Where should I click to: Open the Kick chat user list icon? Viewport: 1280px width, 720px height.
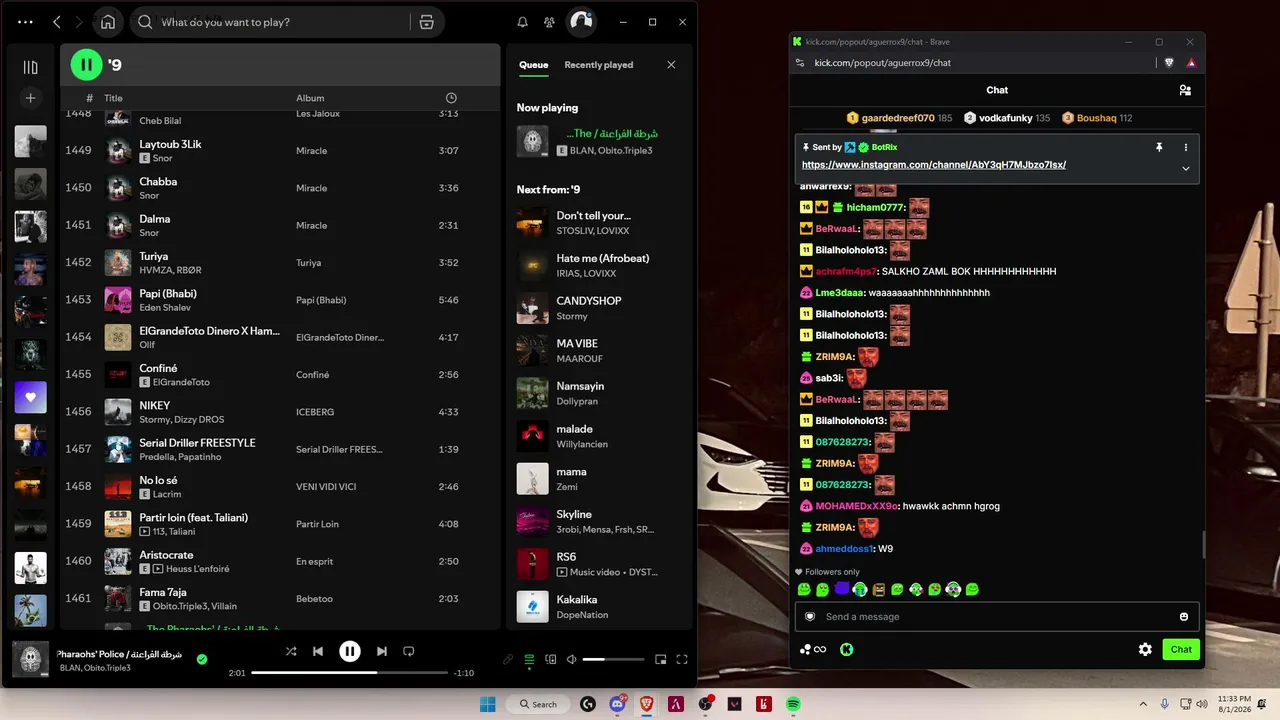click(1185, 90)
